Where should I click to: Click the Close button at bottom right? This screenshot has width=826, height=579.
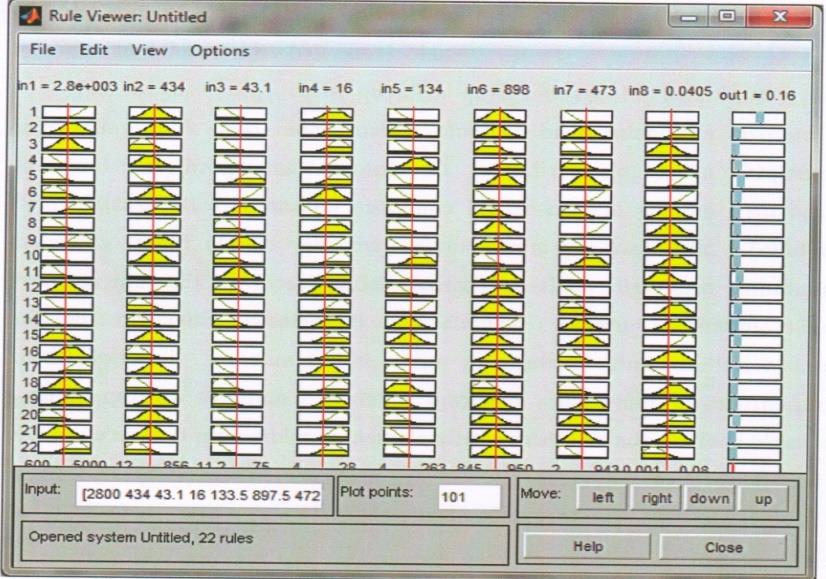pyautogui.click(x=723, y=547)
